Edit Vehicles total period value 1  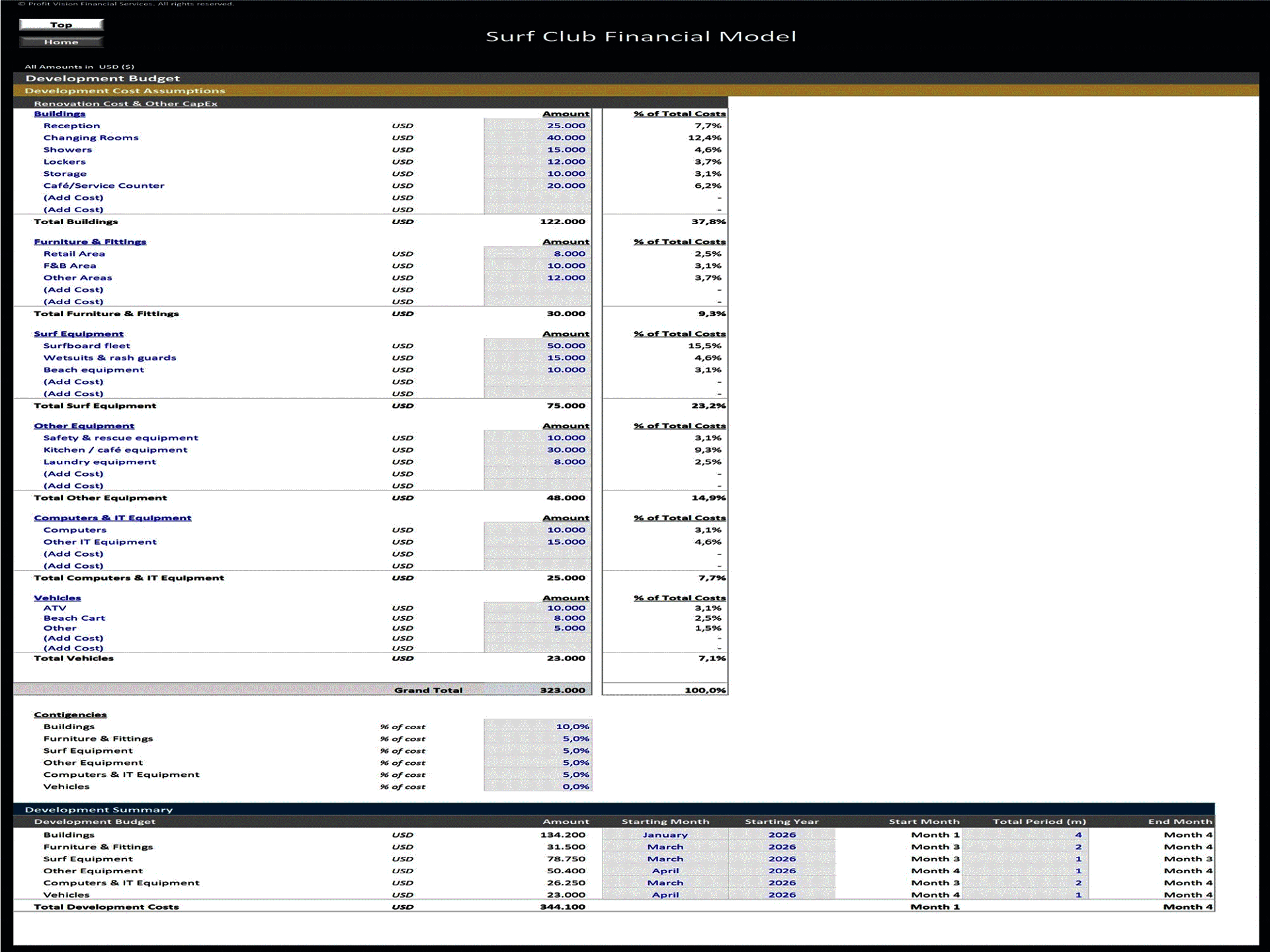point(1025,894)
